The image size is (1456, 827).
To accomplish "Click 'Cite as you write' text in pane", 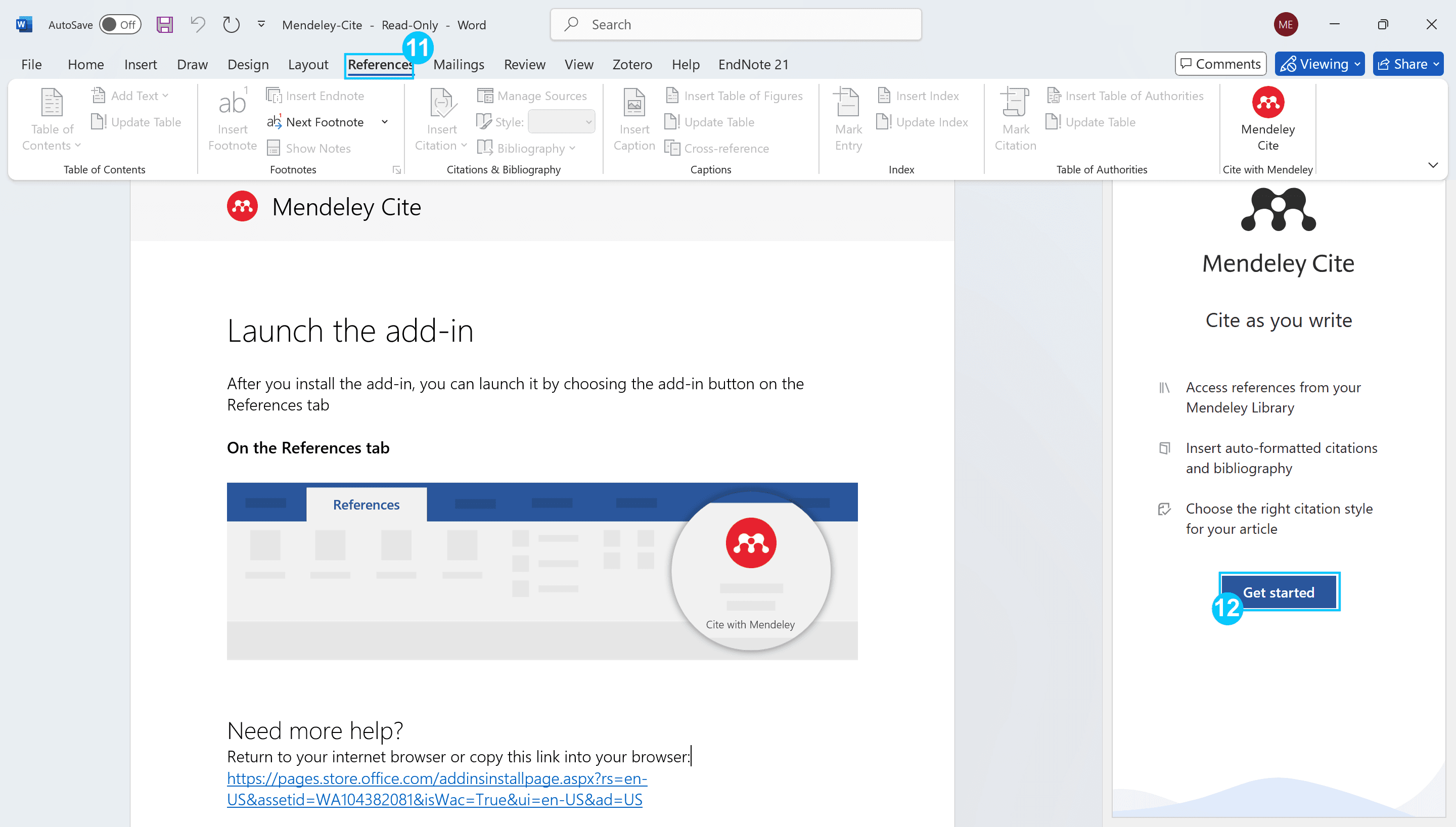I will point(1279,320).
